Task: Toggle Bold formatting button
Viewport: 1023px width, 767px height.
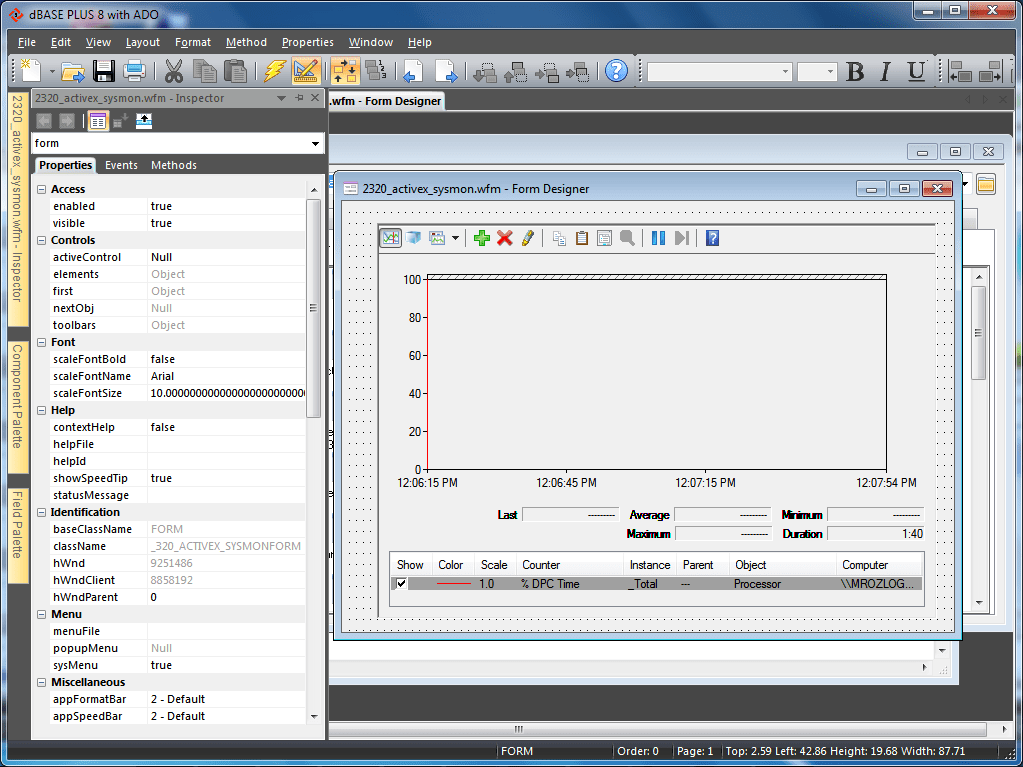Action: [x=855, y=71]
